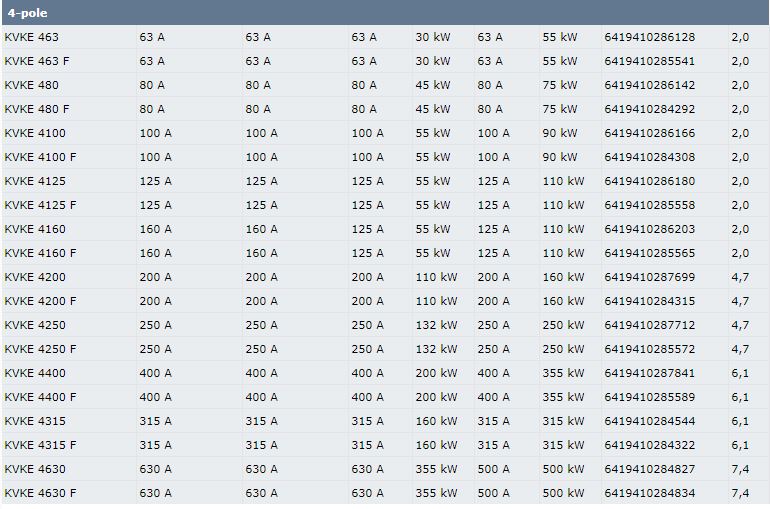
Task: Select EAN code 6419410286180
Action: [x=650, y=182]
